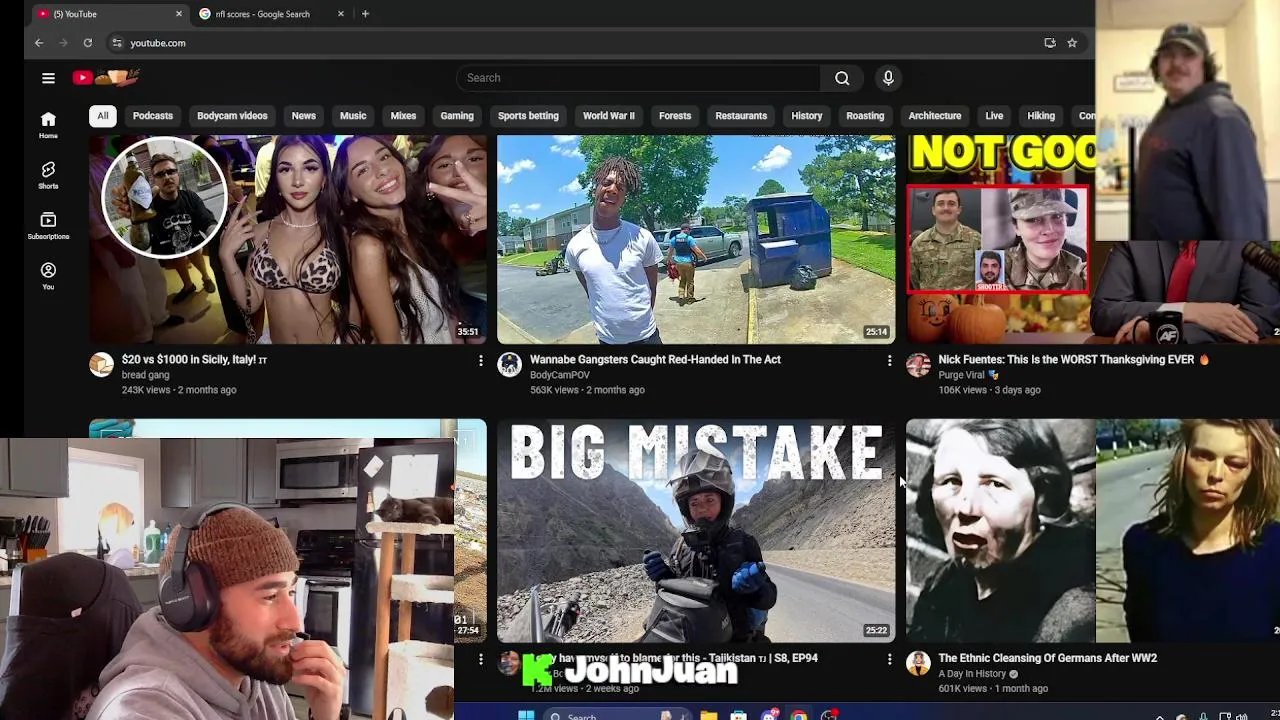The height and width of the screenshot is (720, 1280).
Task: Select the History filter chip
Action: [807, 116]
